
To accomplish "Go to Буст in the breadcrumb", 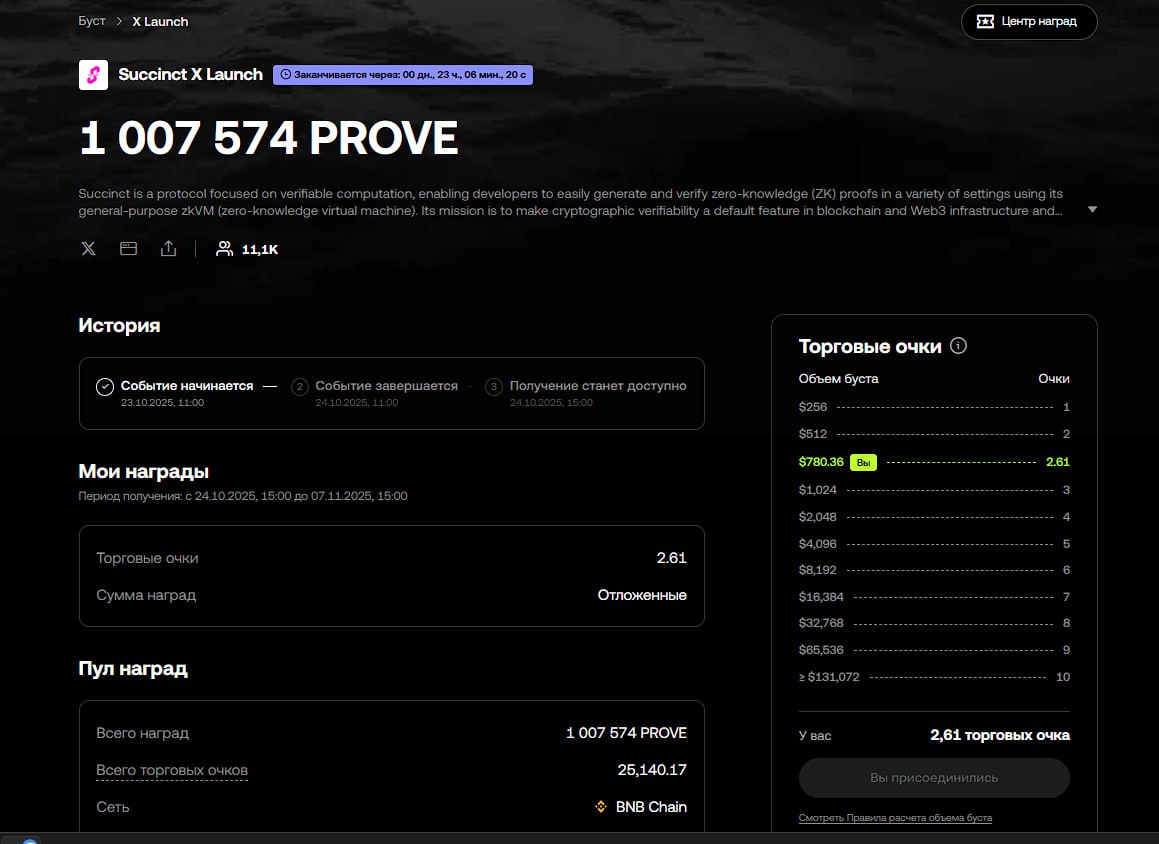I will pos(92,21).
